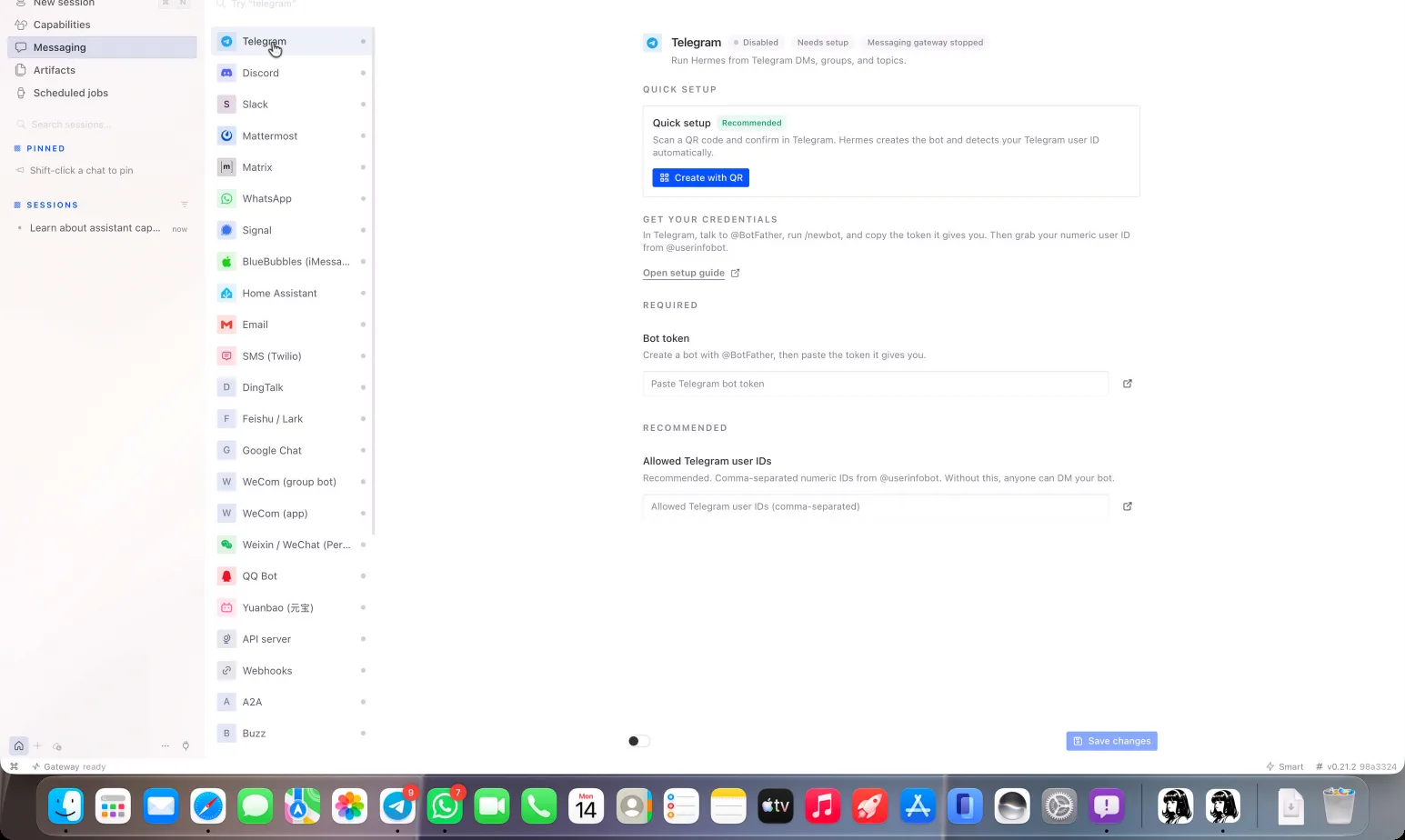This screenshot has width=1405, height=840.
Task: Open the SMS (Twilio) platform icon
Action: [x=226, y=356]
